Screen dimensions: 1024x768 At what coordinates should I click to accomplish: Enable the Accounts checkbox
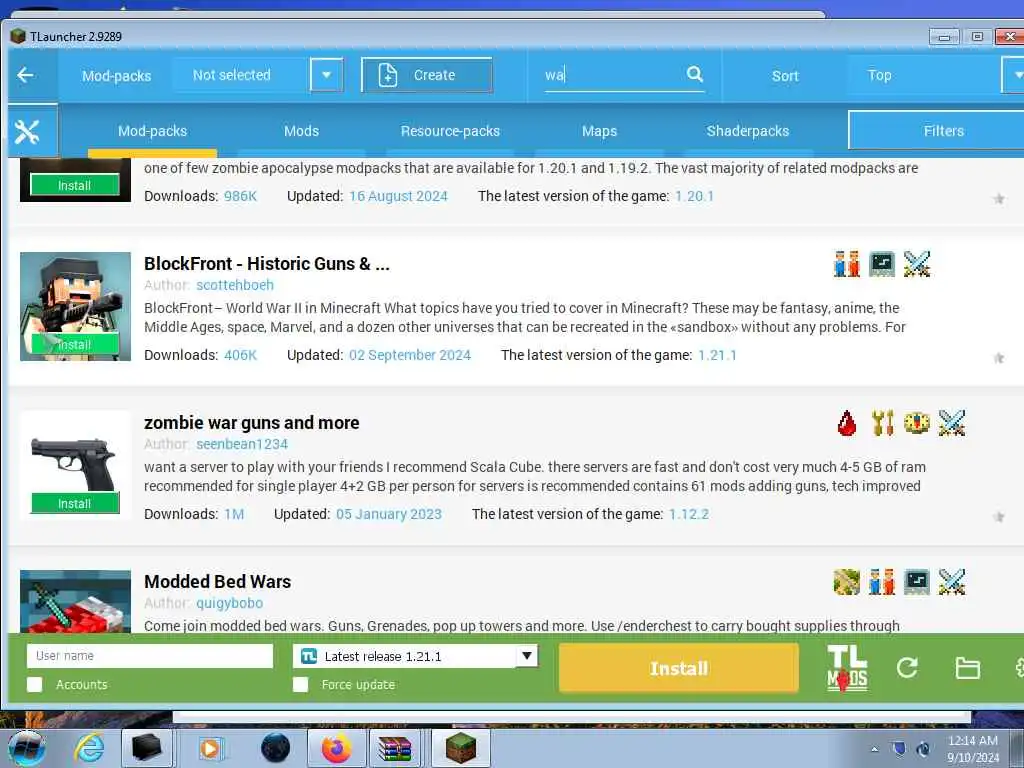click(x=35, y=684)
